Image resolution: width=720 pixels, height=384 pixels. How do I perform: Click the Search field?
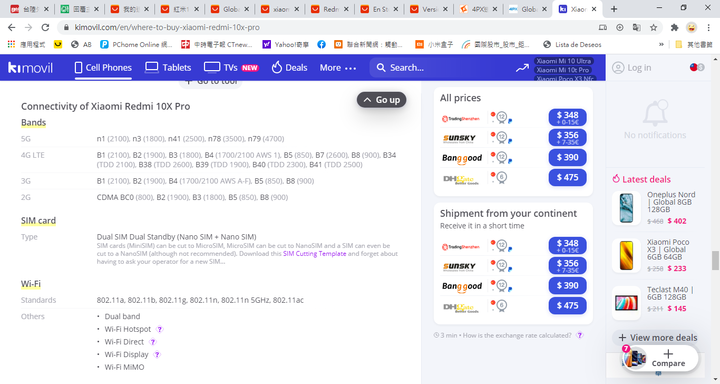click(x=439, y=68)
